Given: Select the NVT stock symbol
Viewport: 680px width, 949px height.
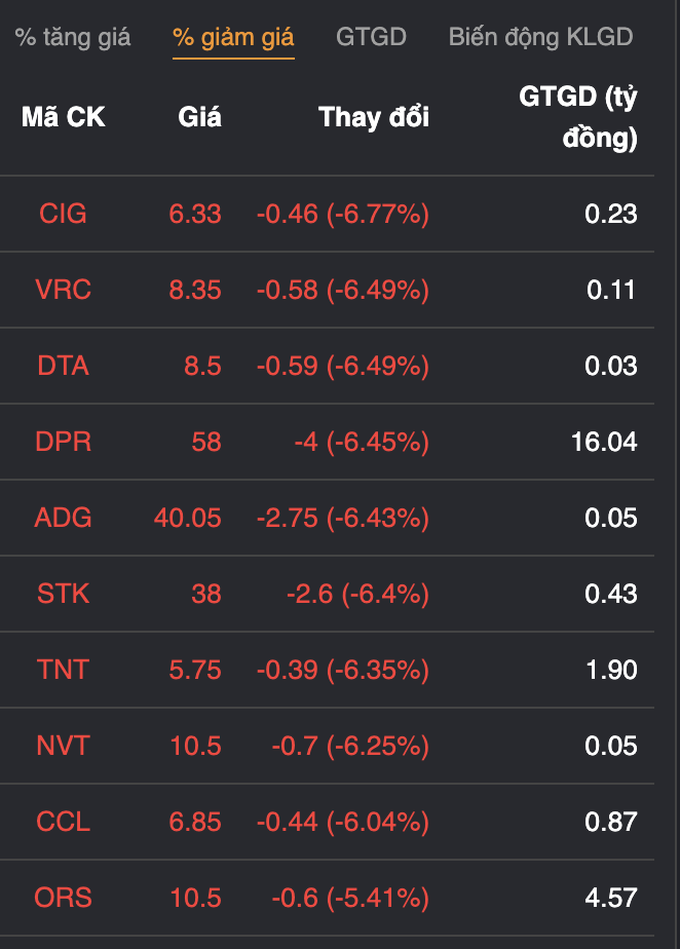Looking at the screenshot, I should 63,746.
